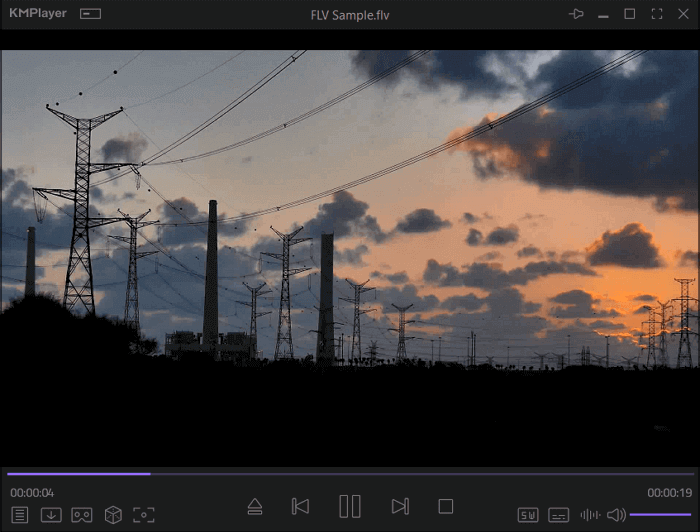Adjust the volume slider

(660, 515)
